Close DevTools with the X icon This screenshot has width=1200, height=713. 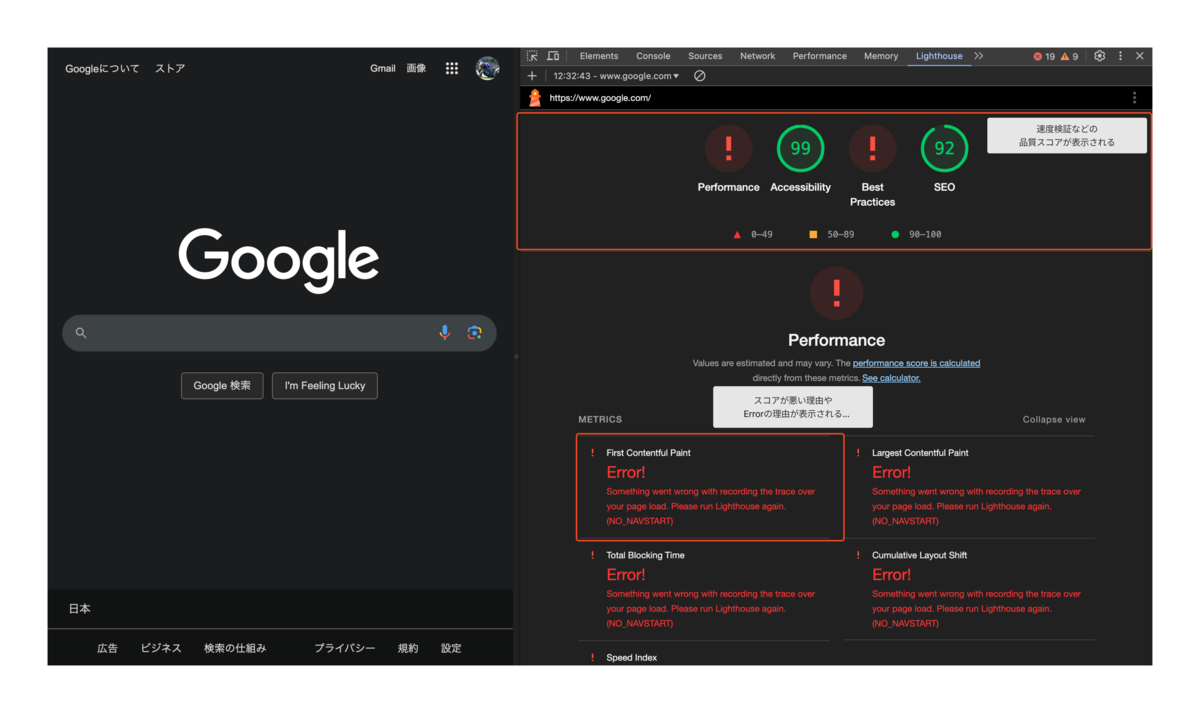click(x=1140, y=56)
